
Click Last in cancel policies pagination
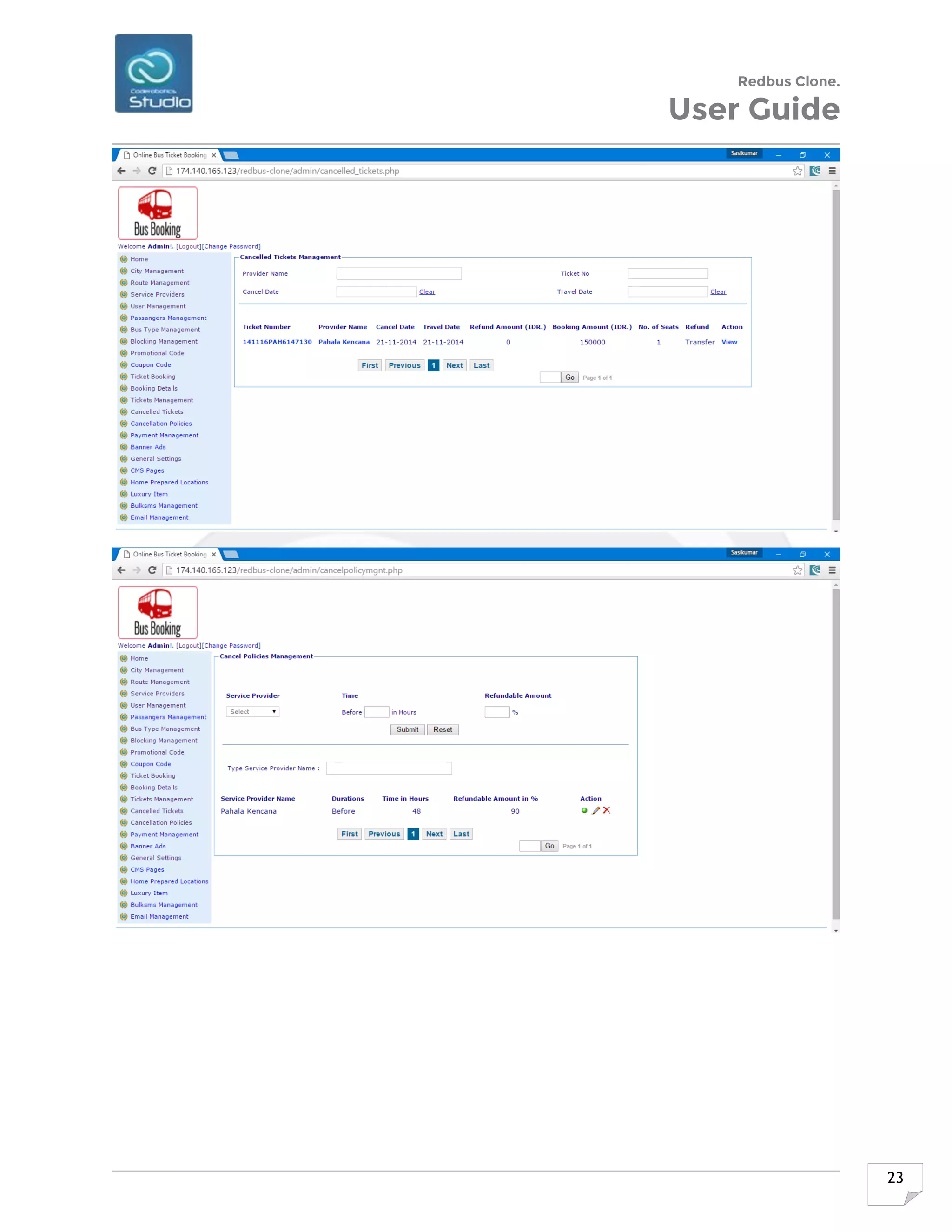coord(461,835)
